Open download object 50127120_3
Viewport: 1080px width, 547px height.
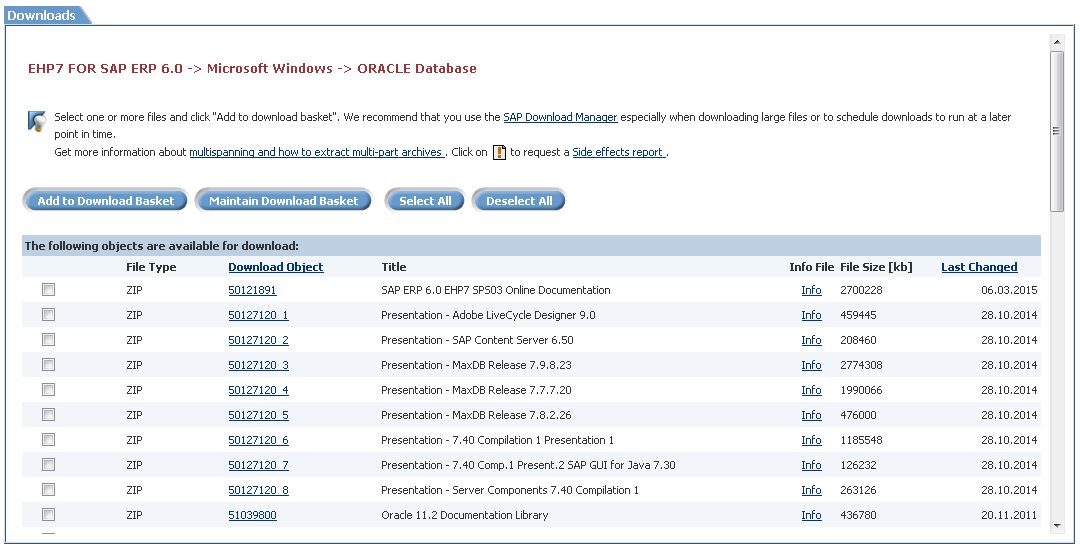258,365
